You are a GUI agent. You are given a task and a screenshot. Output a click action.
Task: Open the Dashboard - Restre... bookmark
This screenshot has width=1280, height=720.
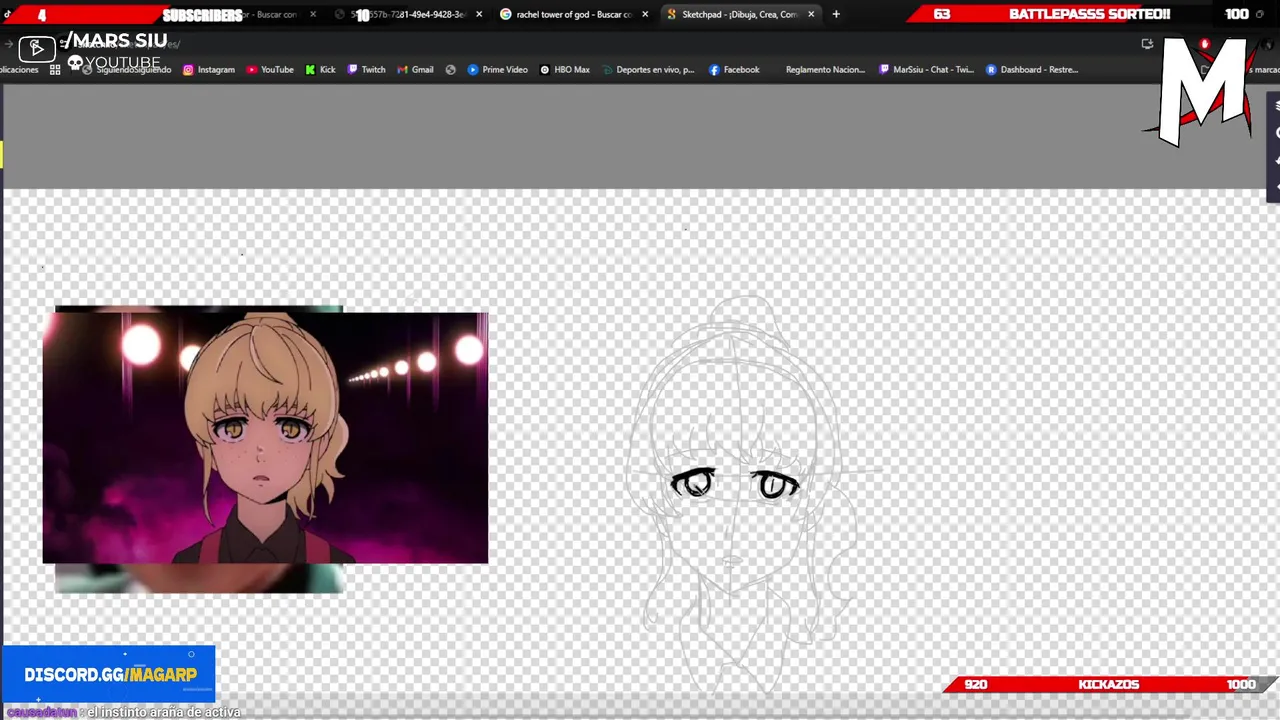point(1032,70)
